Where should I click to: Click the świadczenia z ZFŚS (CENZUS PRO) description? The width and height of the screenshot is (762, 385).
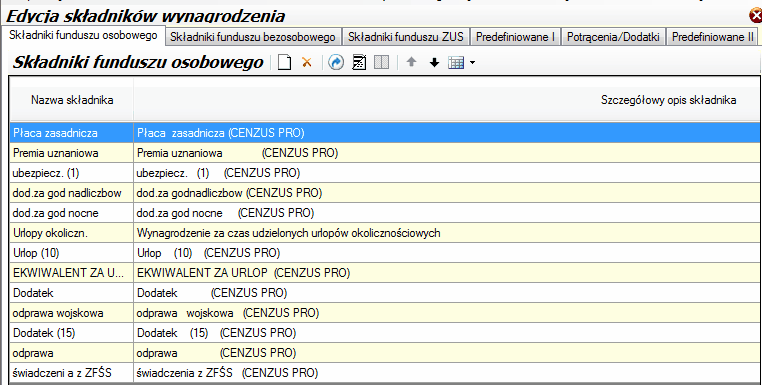tap(447, 372)
